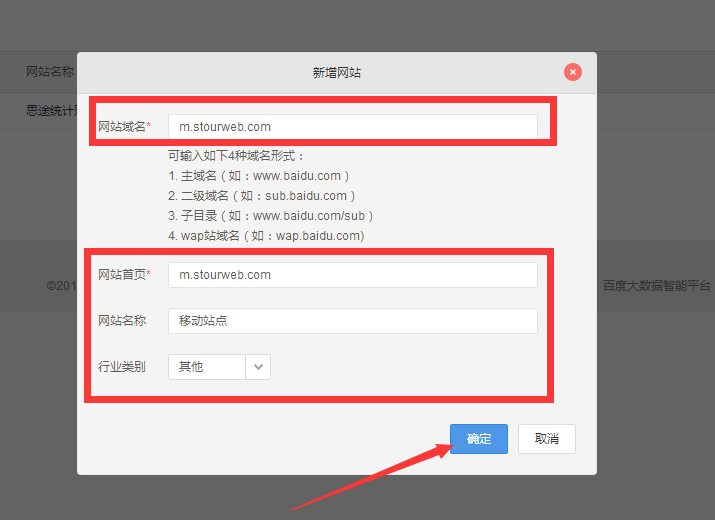Focus the 网站首页 input field
This screenshot has width=715, height=520.
click(352, 275)
